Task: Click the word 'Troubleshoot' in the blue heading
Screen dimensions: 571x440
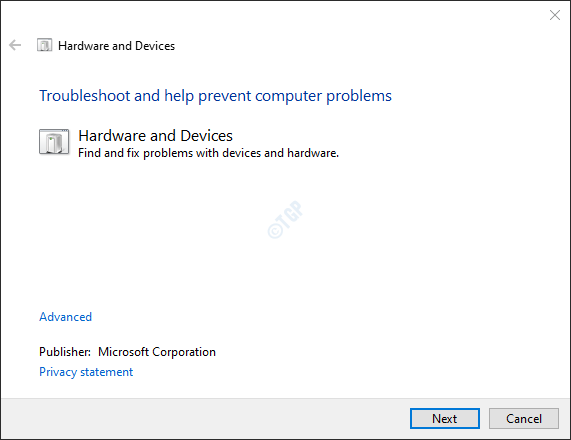Action: click(84, 96)
